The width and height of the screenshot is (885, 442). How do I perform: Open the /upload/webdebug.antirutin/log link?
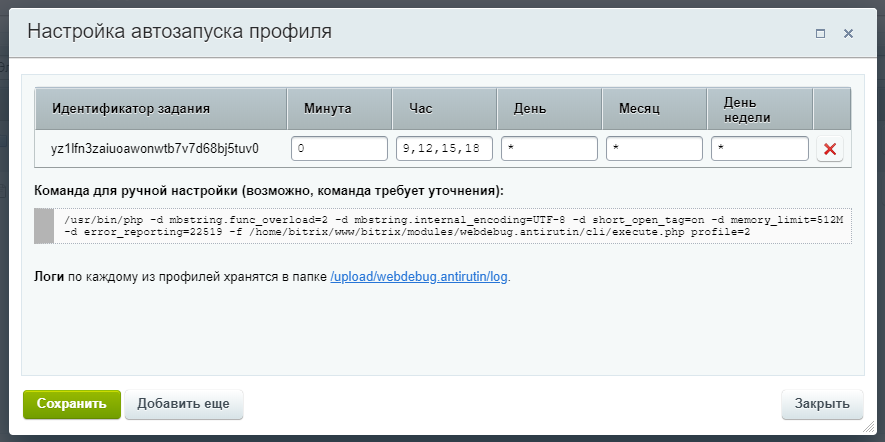(x=420, y=276)
